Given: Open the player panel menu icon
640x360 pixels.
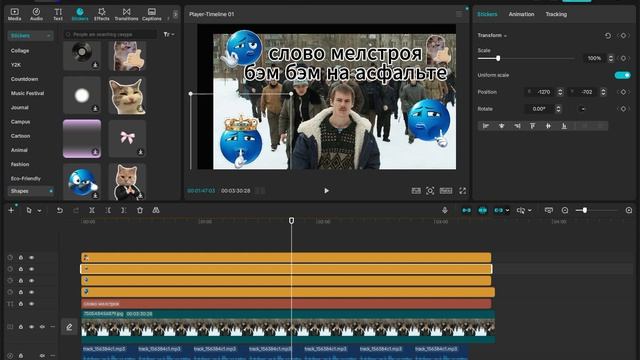Looking at the screenshot, I should [459, 14].
